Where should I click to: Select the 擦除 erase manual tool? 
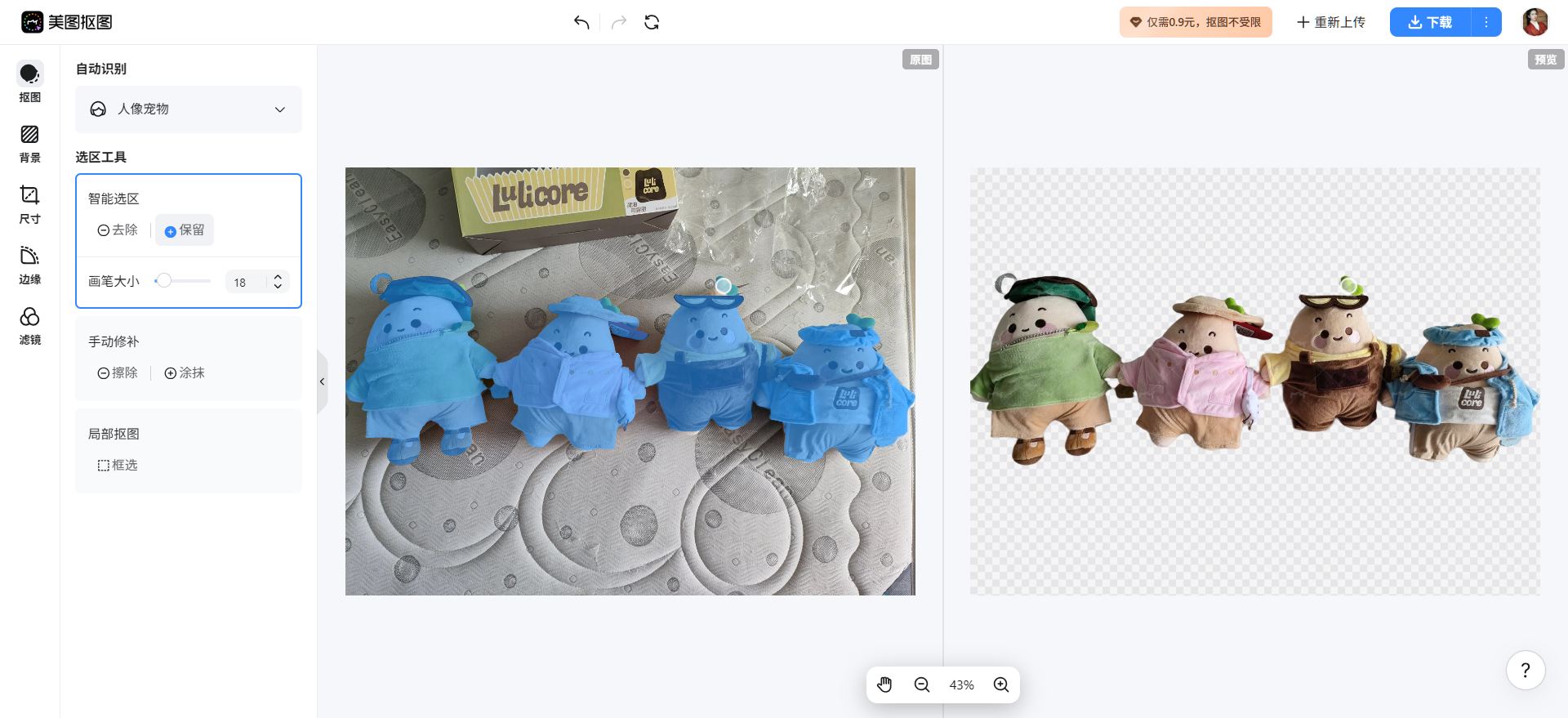coord(118,373)
